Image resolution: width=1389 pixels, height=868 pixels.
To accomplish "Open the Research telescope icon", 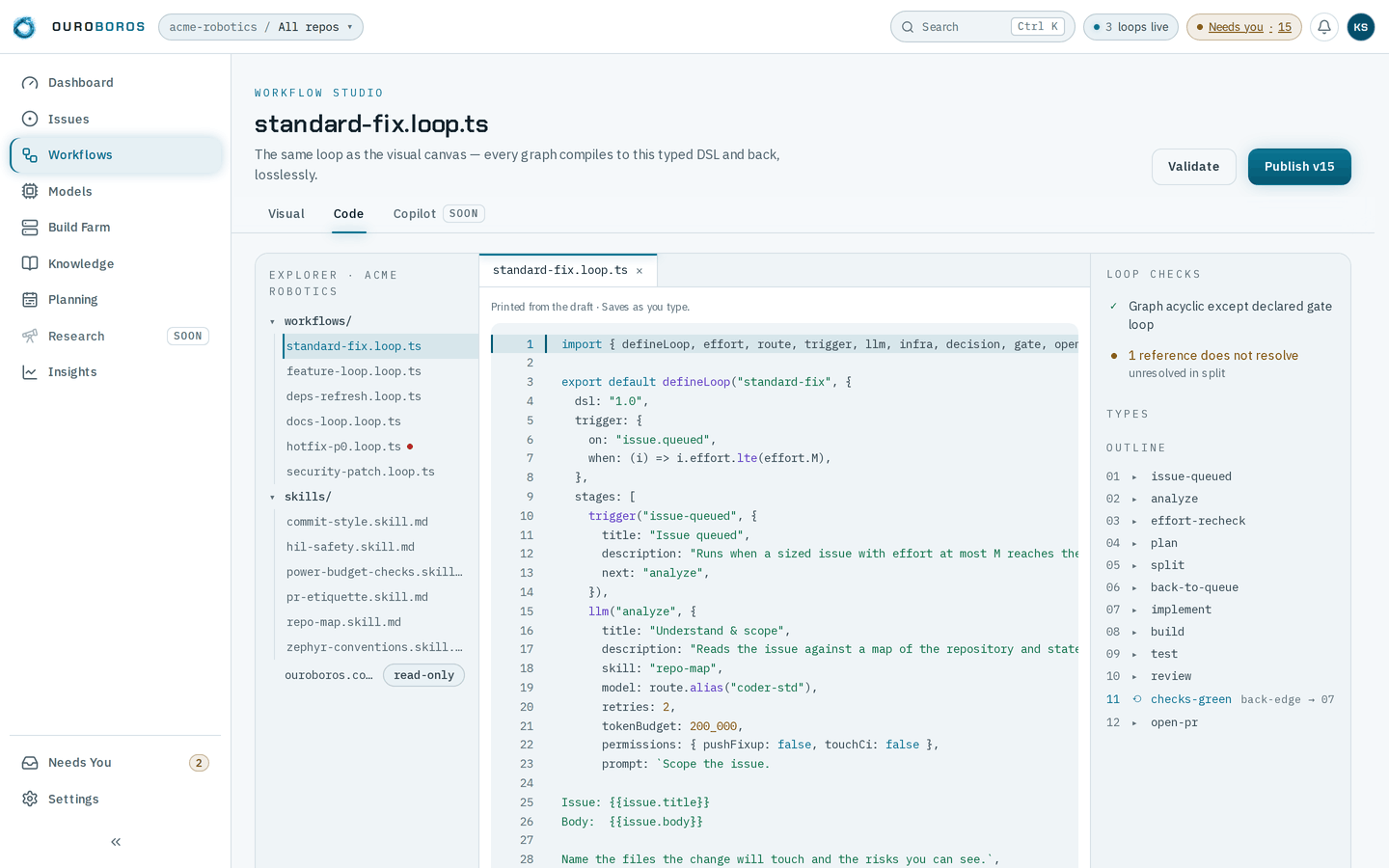I will [x=30, y=336].
